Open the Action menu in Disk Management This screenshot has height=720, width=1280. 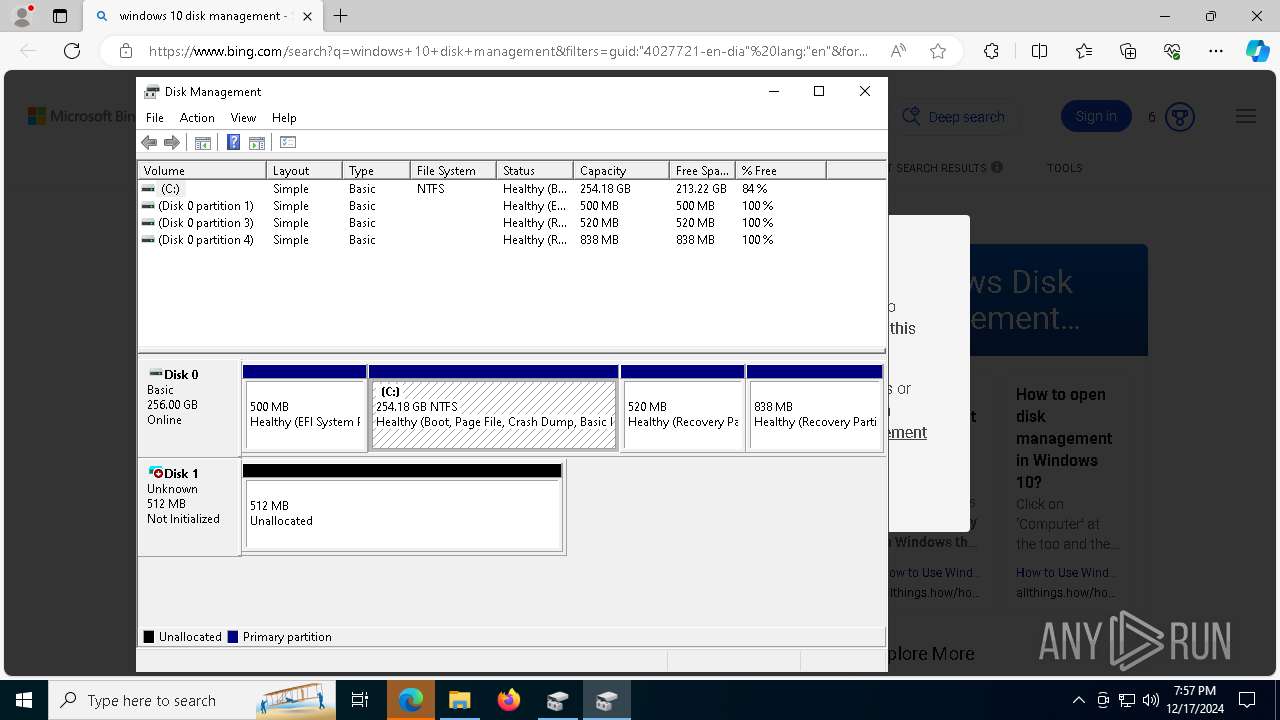pos(197,118)
